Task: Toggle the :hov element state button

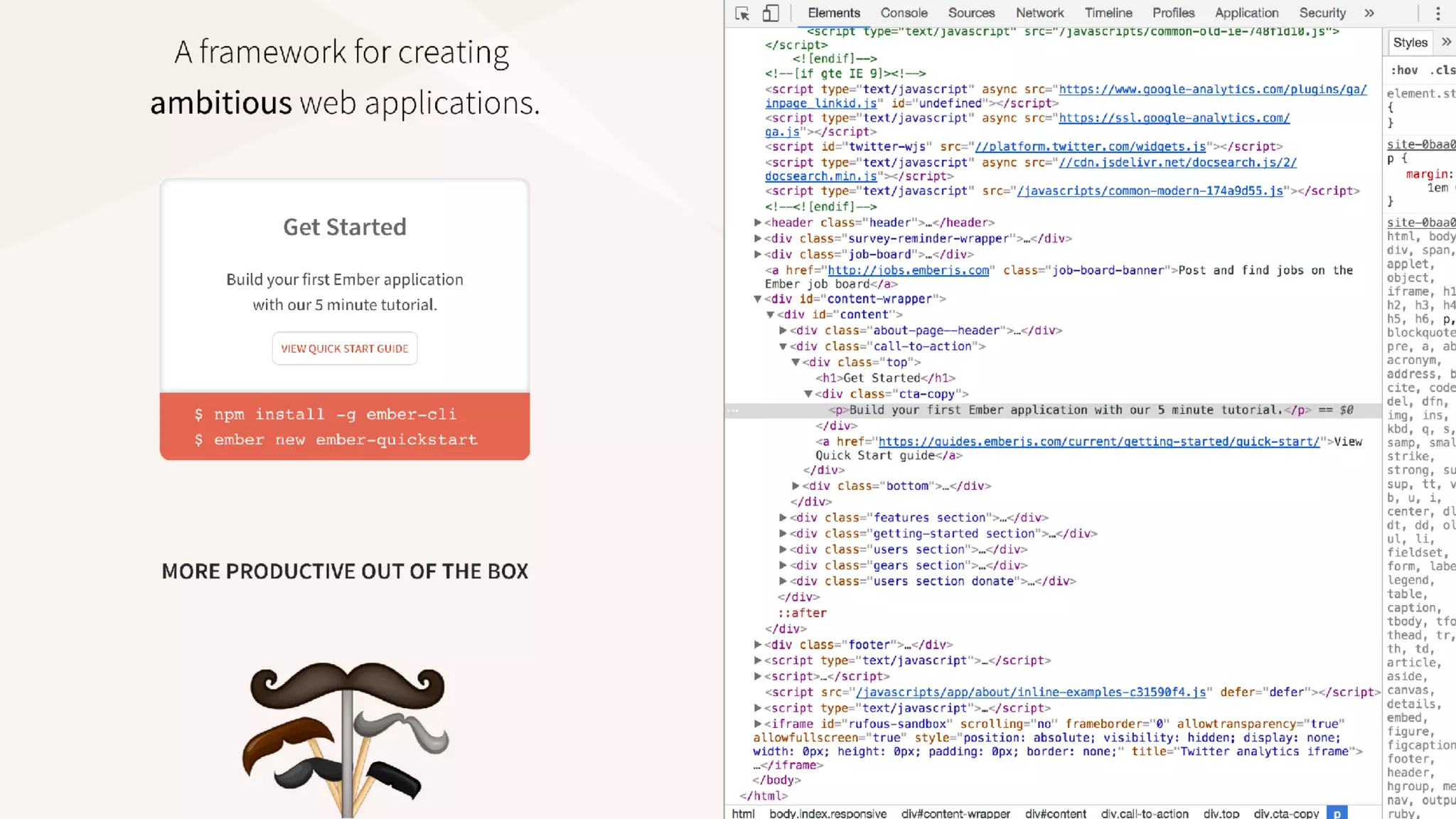Action: point(1404,70)
